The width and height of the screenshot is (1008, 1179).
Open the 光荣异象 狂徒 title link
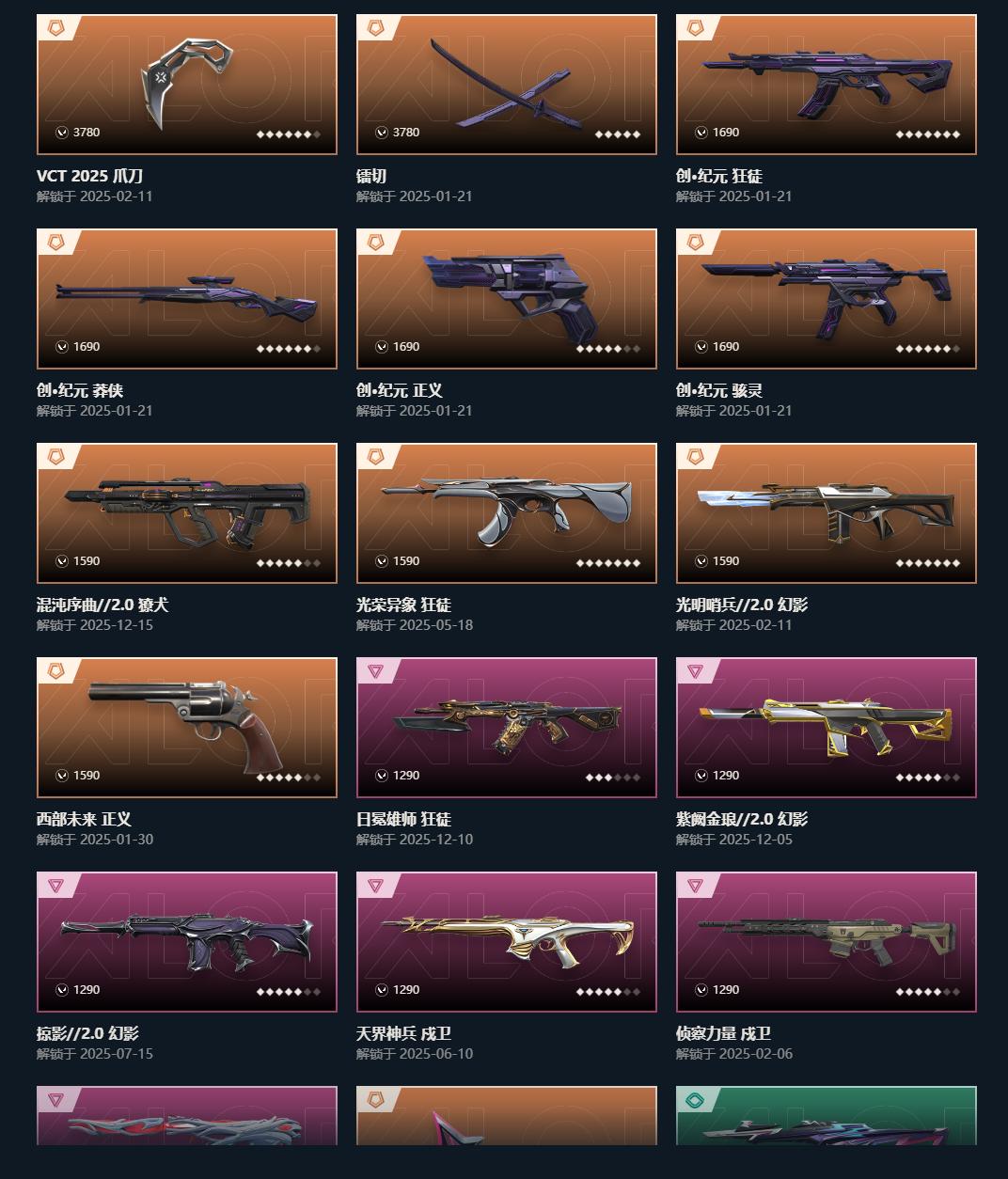coord(403,605)
